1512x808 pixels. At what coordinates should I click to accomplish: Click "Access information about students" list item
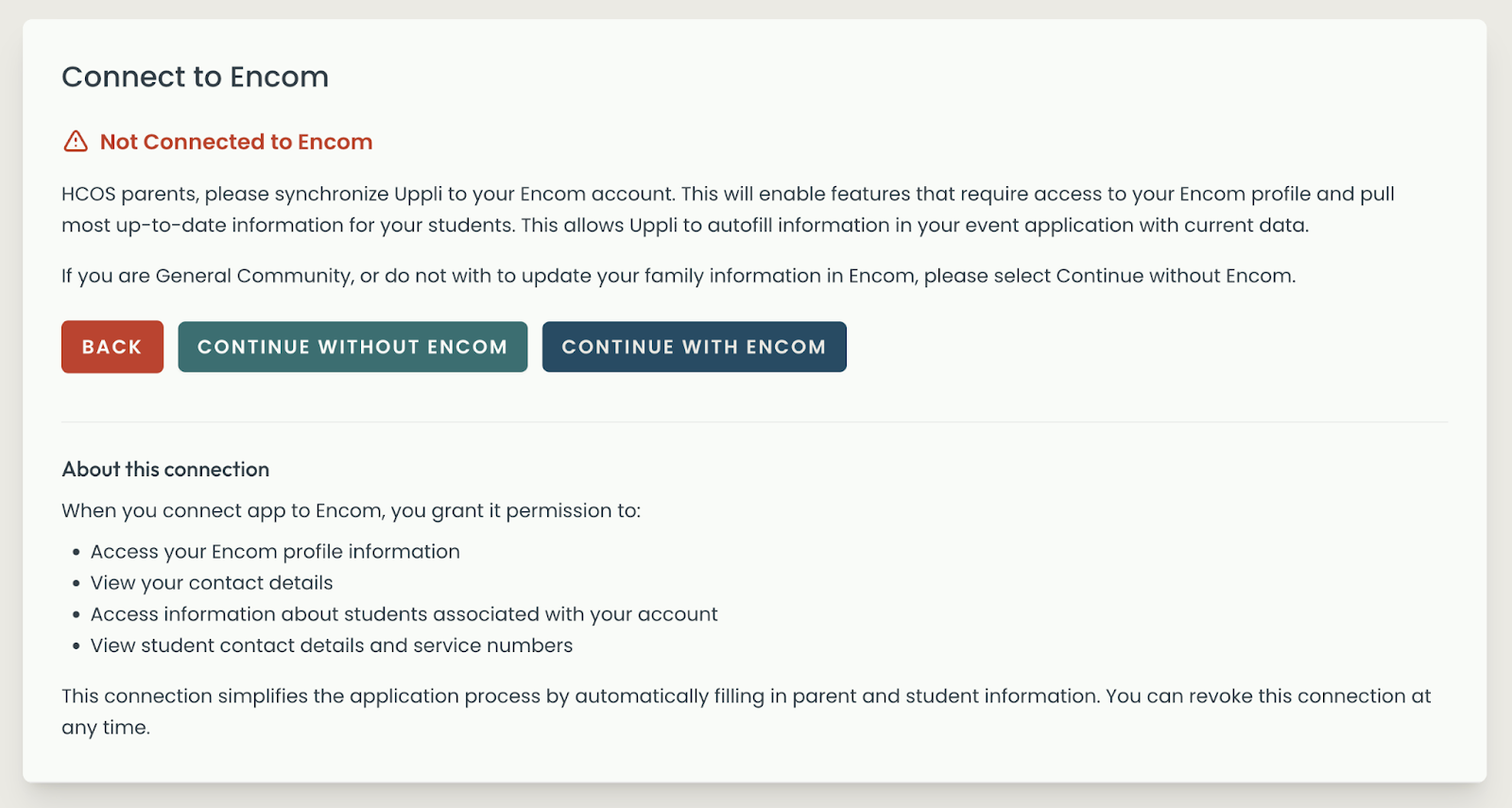point(404,614)
